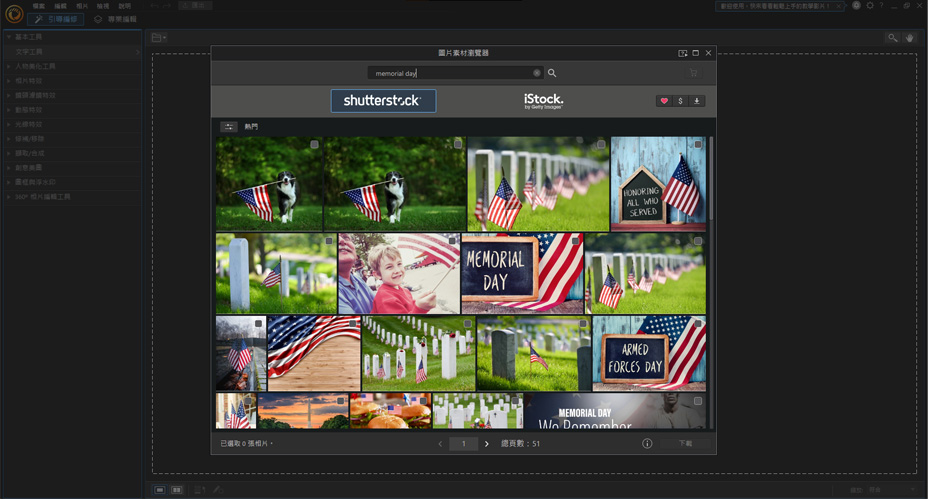
Task: Check the Memorial Day chalkboard photo
Action: (575, 241)
